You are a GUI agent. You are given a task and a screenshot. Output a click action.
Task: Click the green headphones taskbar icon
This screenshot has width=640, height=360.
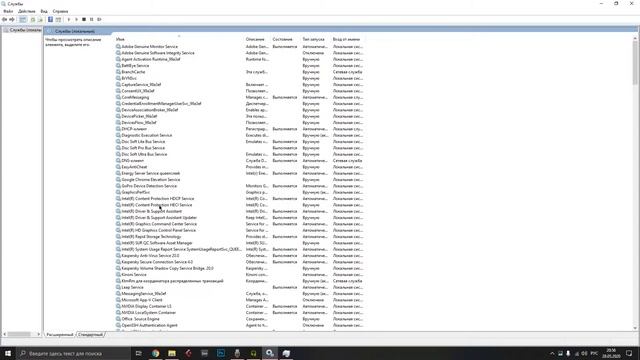pyautogui.click(x=253, y=353)
